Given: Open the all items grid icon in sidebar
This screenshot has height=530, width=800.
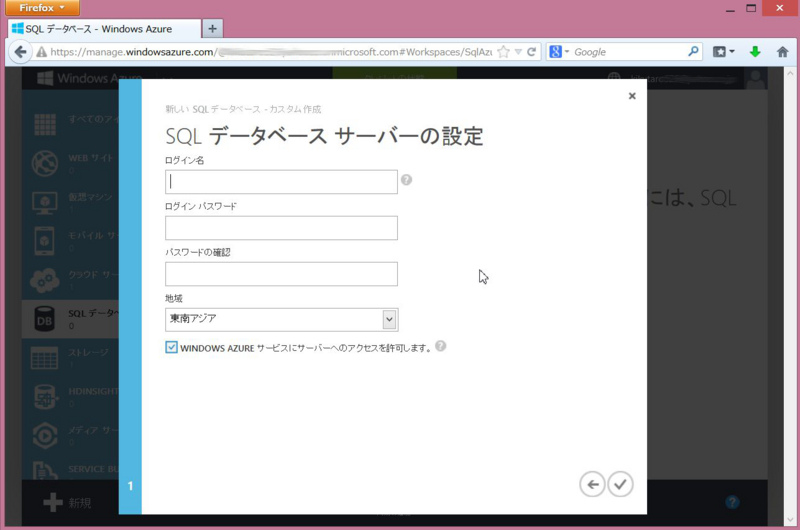Looking at the screenshot, I should [x=45, y=124].
